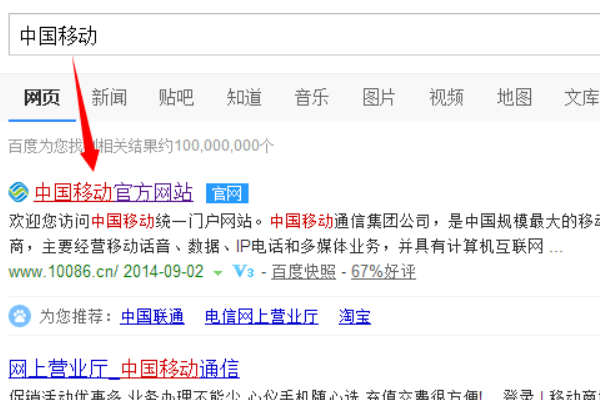The height and width of the screenshot is (400, 600).
Task: Click the China Mobile logo icon
Action: (19, 192)
